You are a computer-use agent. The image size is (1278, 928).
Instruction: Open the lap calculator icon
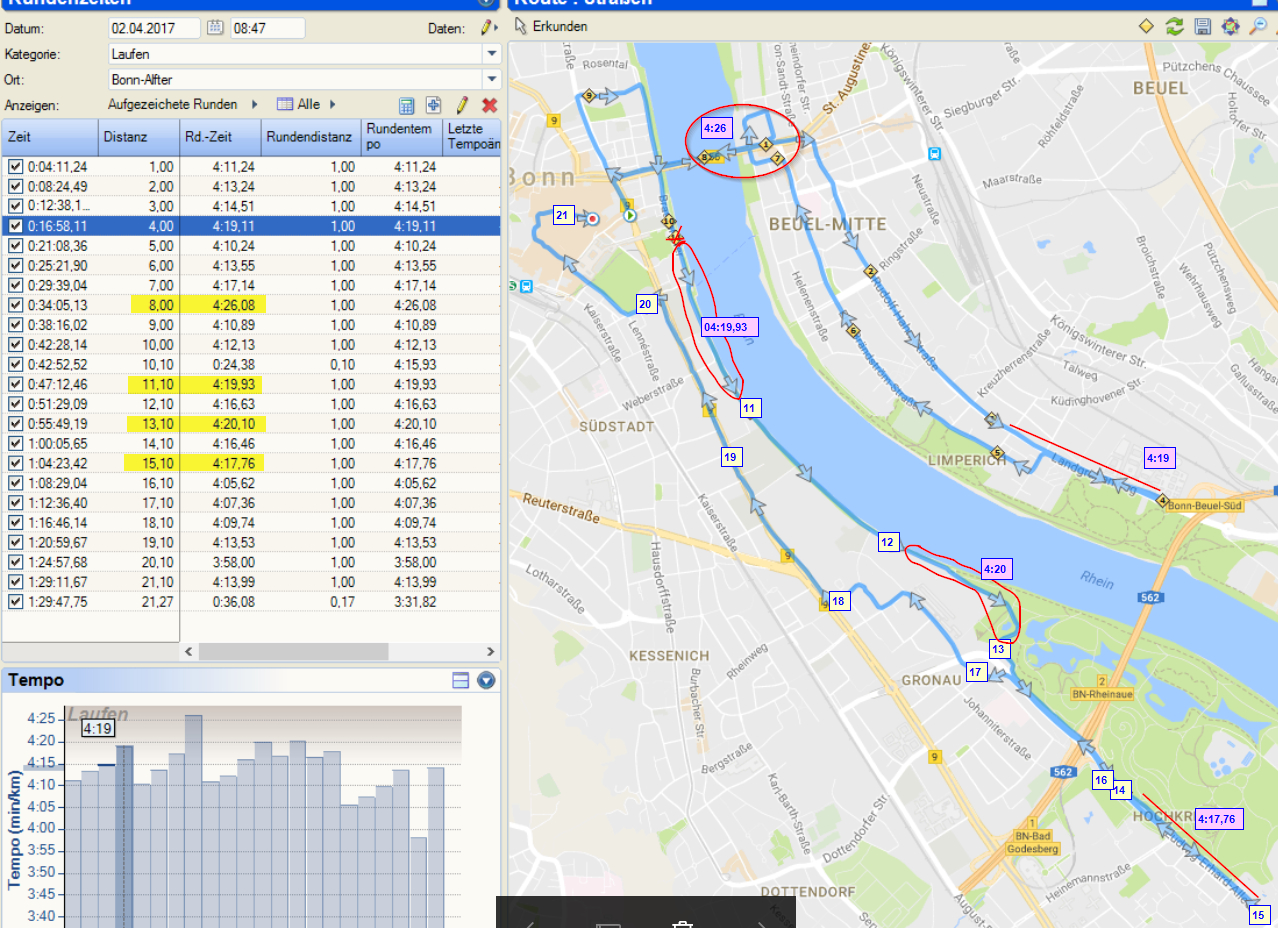(407, 105)
